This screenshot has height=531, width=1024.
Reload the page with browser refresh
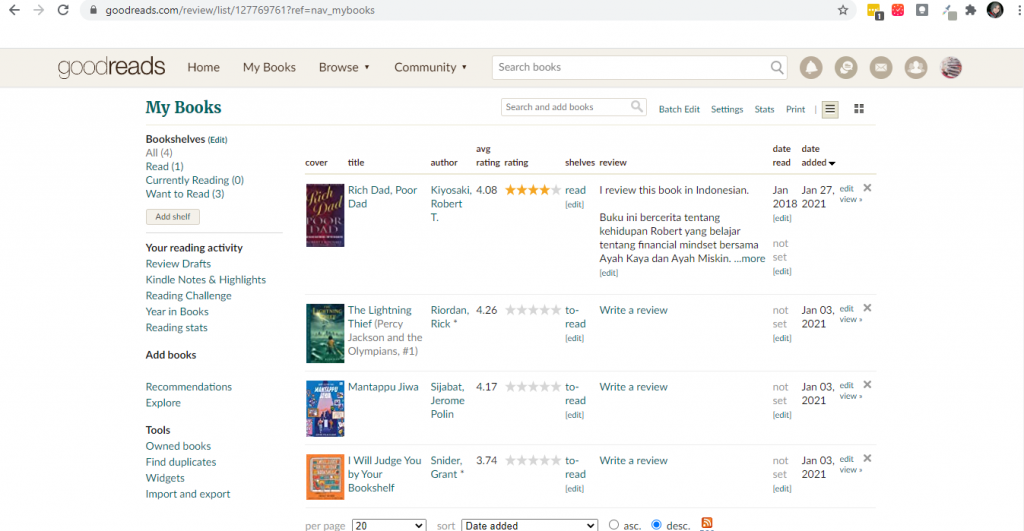63,10
